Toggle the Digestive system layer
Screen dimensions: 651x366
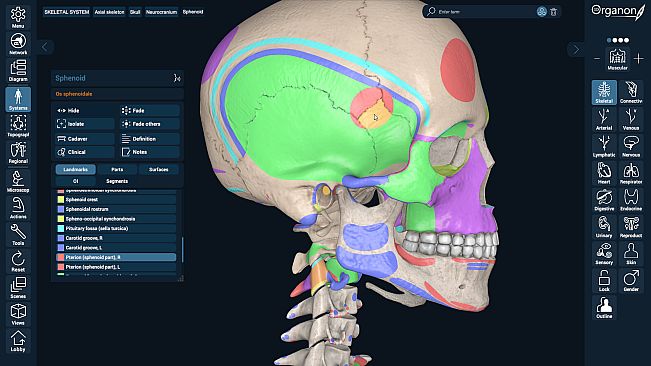604,200
